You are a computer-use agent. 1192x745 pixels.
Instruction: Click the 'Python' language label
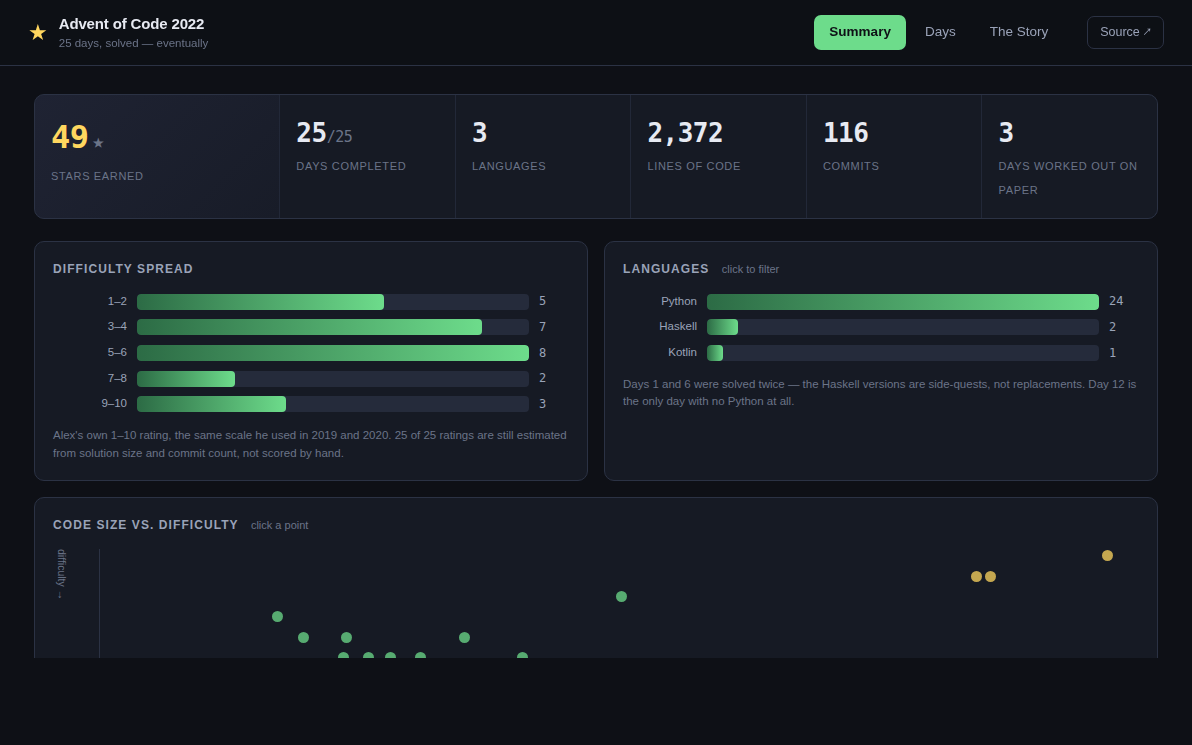point(679,301)
